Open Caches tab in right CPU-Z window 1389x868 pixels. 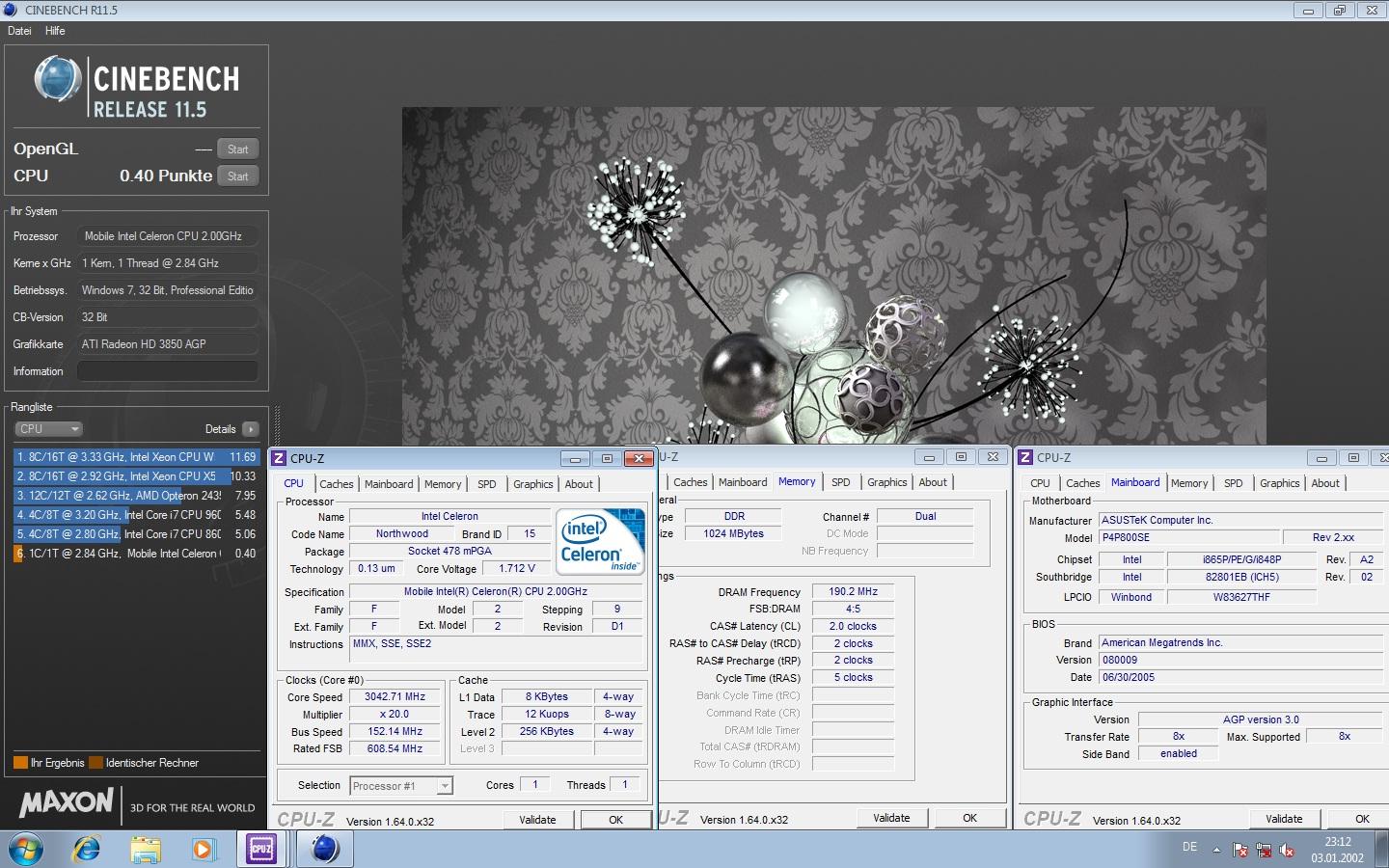pyautogui.click(x=1082, y=483)
